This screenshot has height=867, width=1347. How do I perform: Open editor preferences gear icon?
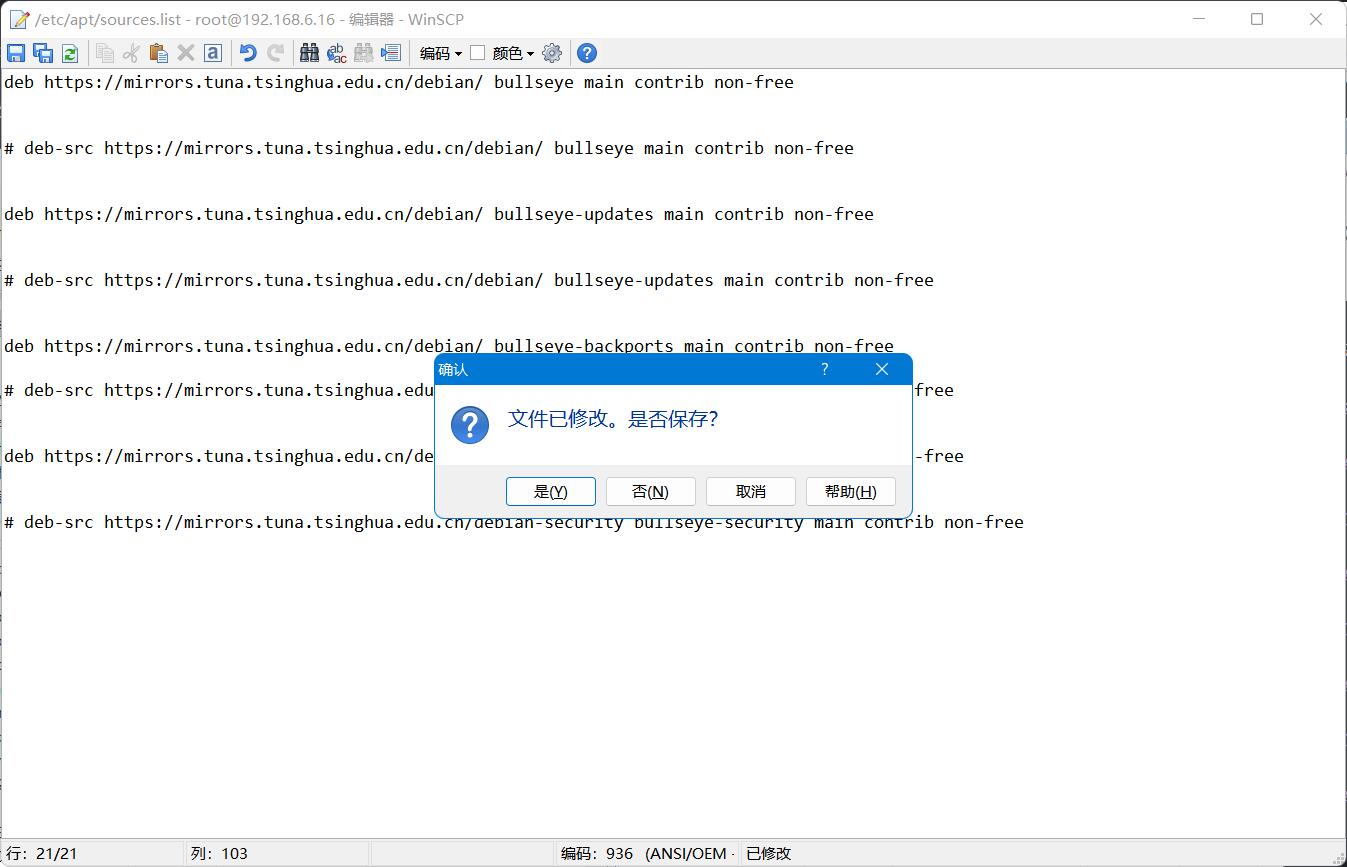click(552, 53)
